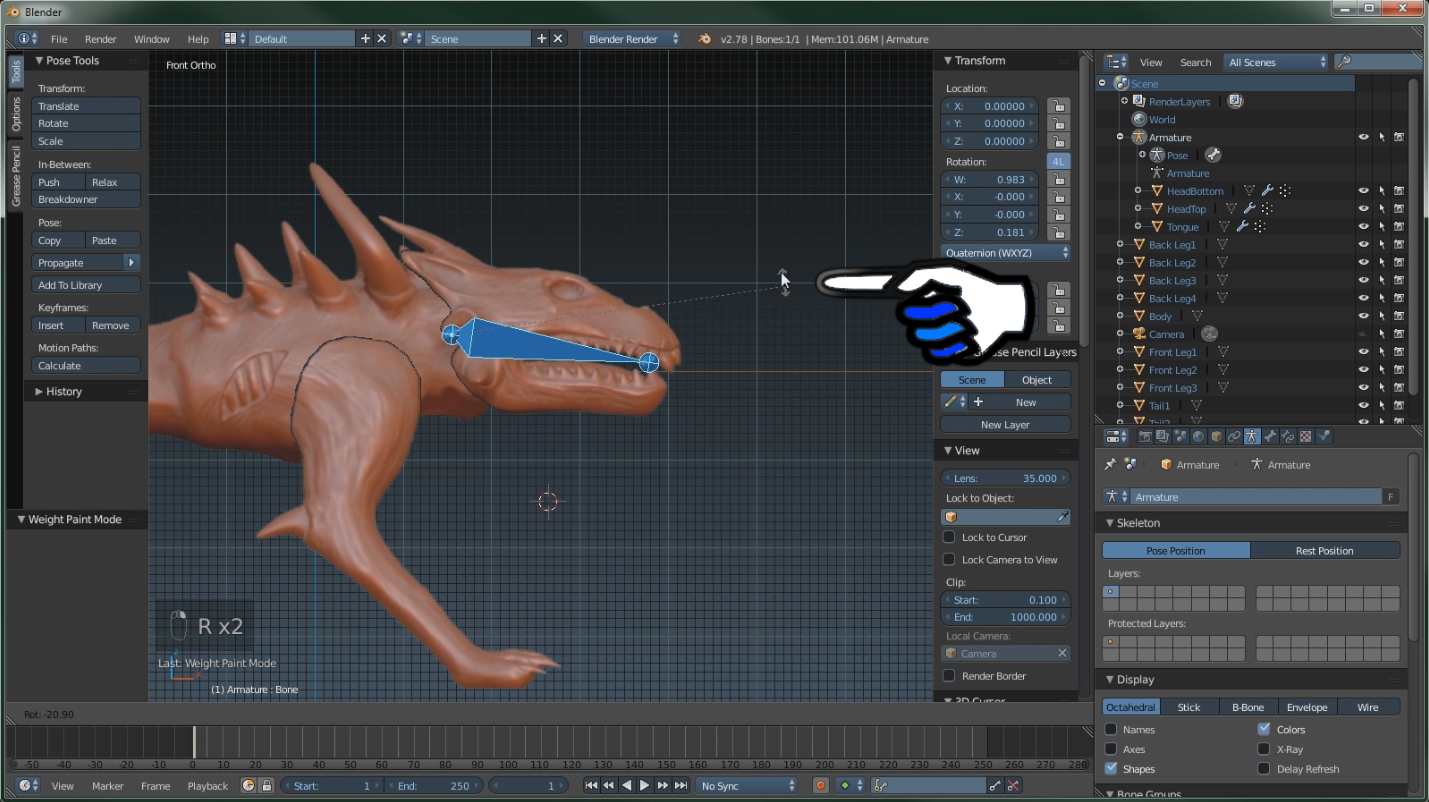Viewport: 1429px width, 802px height.
Task: Adjust the Clip Start value field
Action: click(1005, 600)
